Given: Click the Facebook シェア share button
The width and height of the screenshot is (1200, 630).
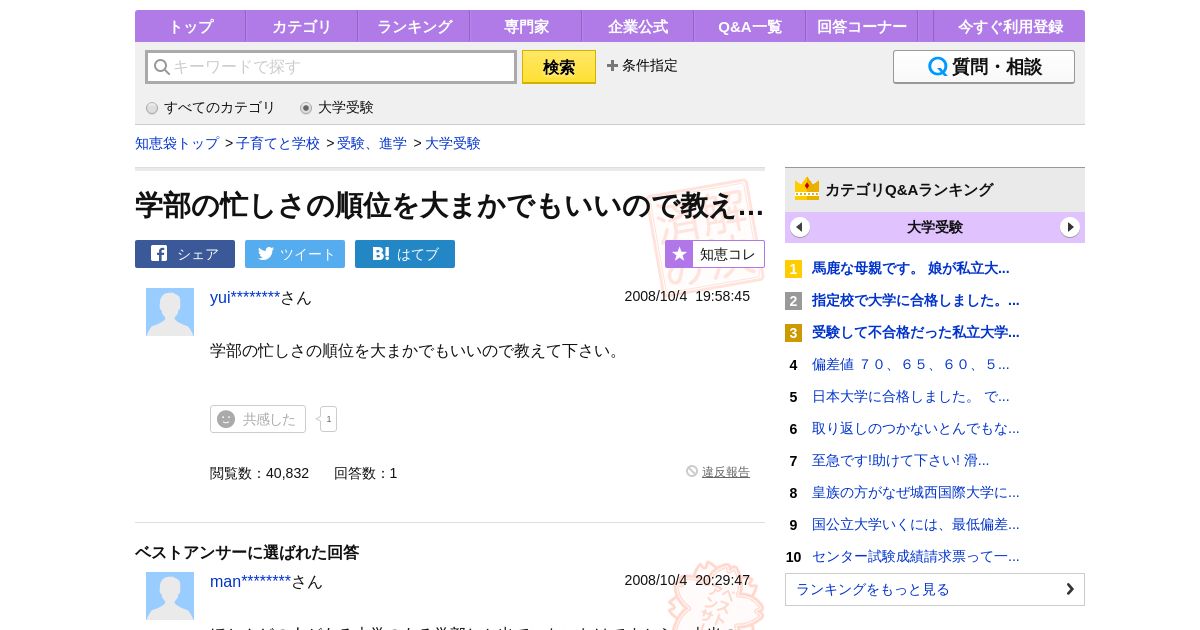Looking at the screenshot, I should pos(185,254).
